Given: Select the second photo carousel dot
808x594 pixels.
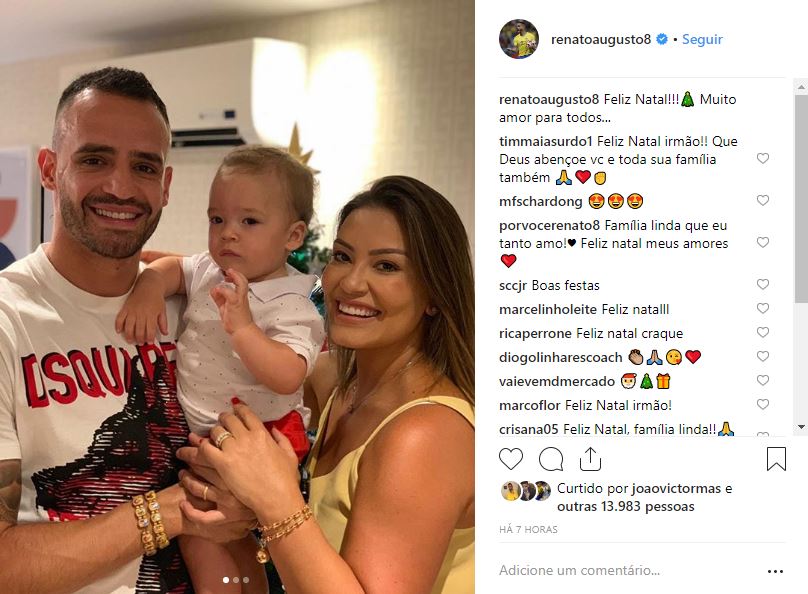Looking at the screenshot, I should [236, 580].
